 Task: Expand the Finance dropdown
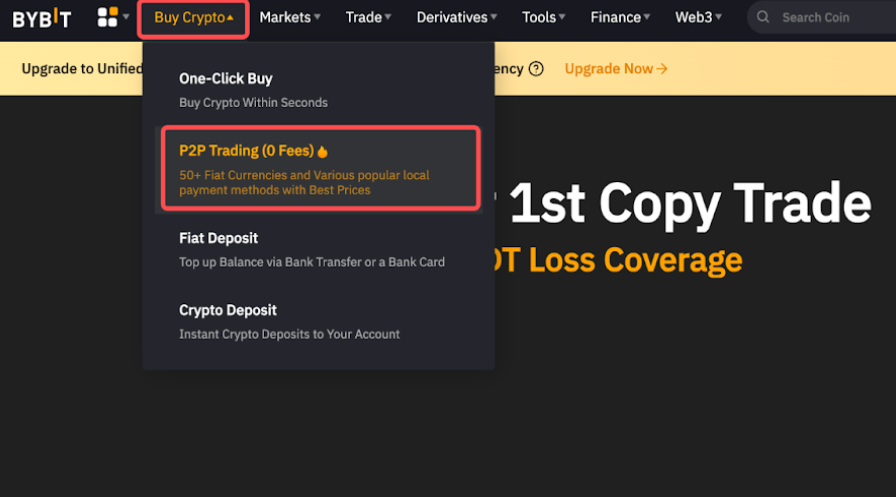(620, 18)
